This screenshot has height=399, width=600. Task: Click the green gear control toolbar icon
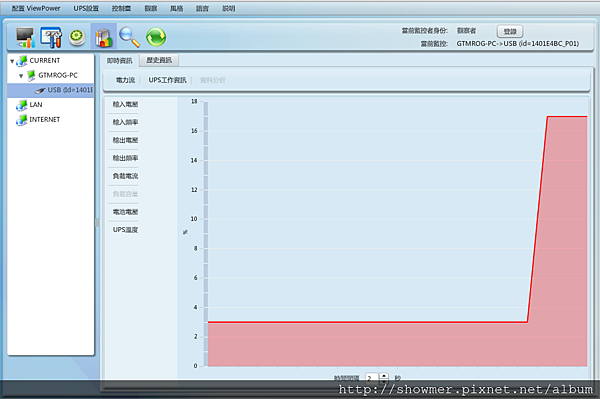point(77,37)
